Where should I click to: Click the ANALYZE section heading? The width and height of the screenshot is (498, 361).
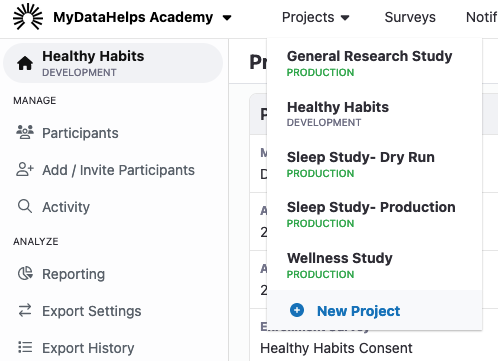tap(36, 241)
